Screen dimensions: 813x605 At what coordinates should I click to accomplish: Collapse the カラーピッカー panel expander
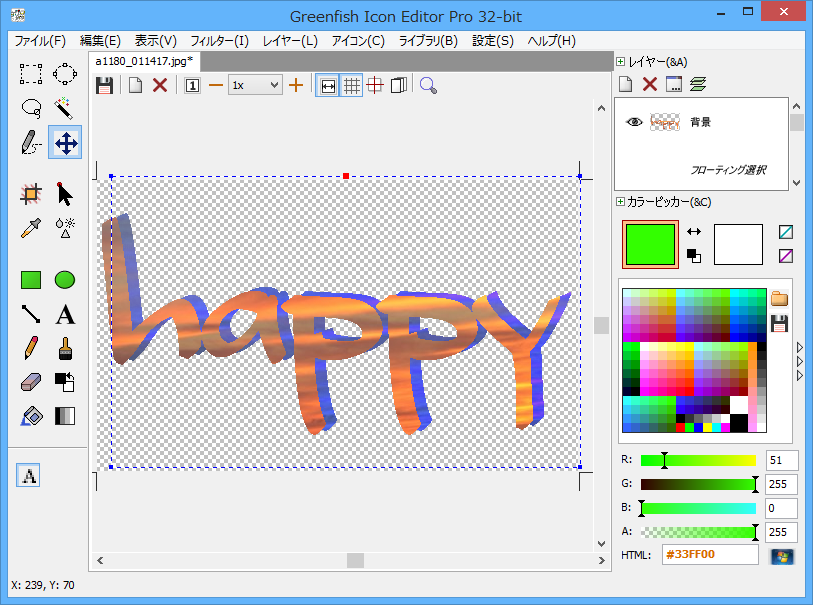click(621, 202)
